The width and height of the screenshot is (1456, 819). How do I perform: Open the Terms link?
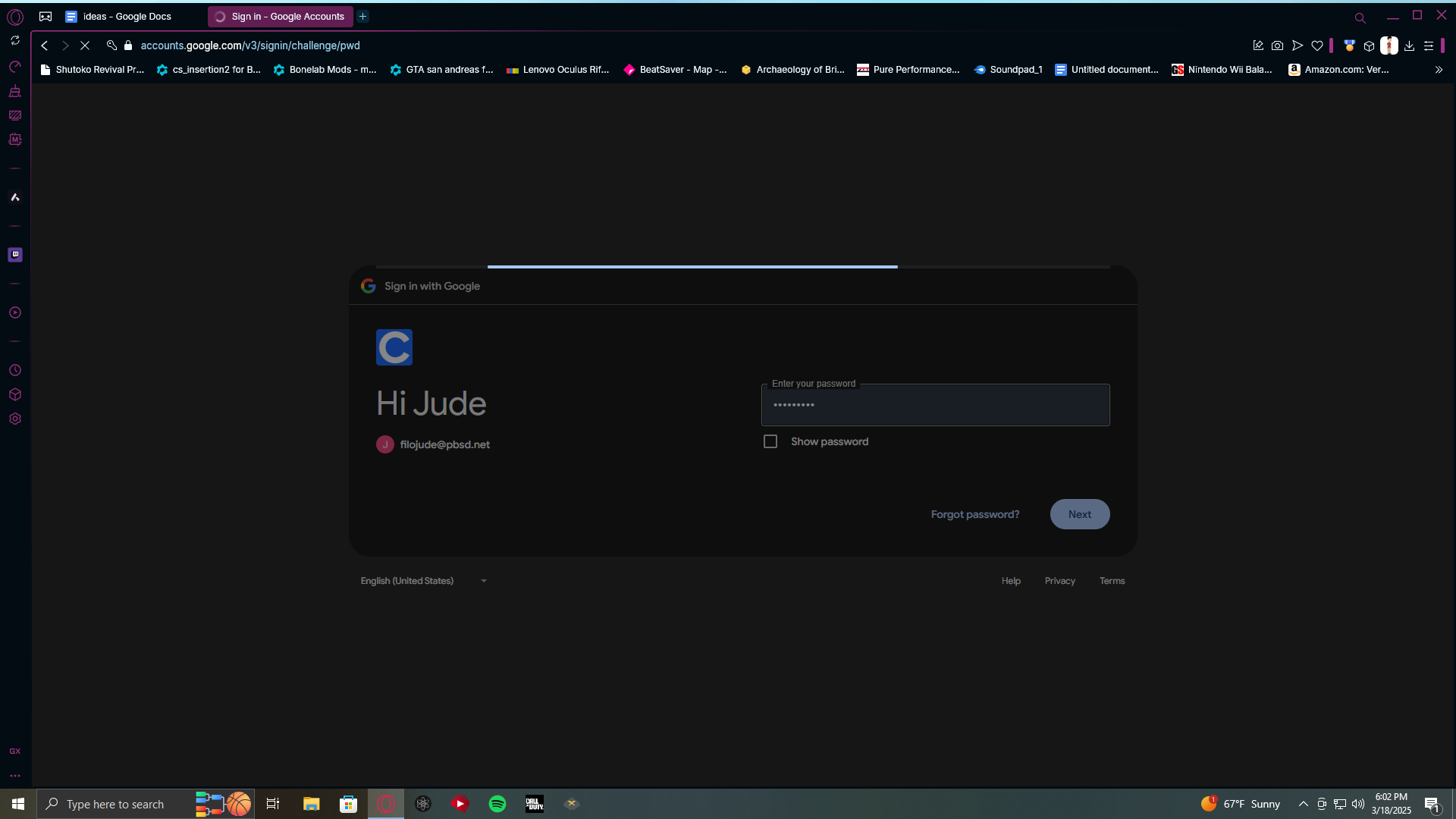coord(1112,581)
